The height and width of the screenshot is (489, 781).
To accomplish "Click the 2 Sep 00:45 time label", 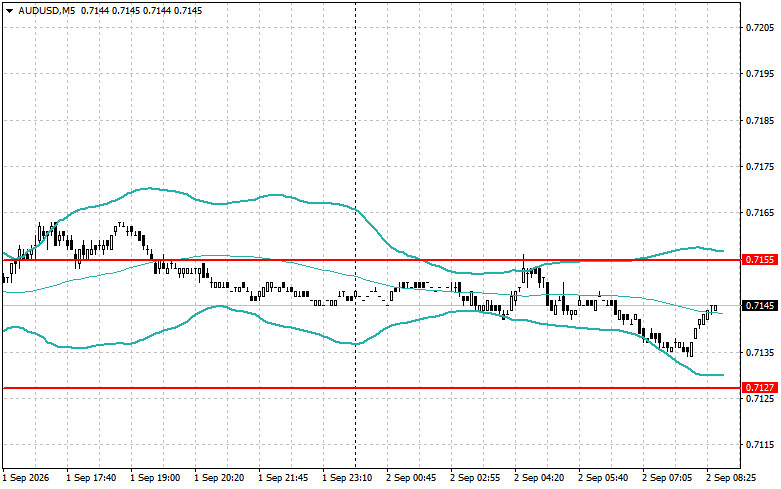I will pyautogui.click(x=411, y=478).
